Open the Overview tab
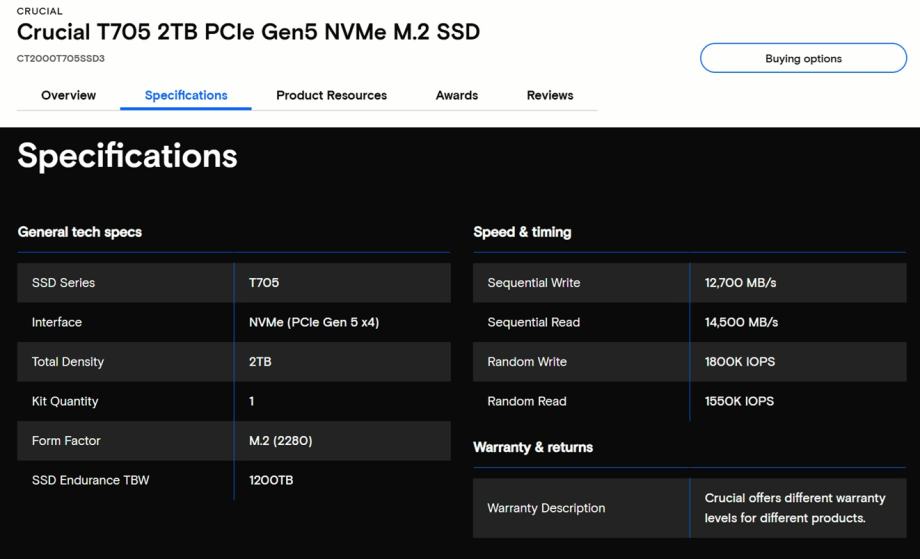This screenshot has height=559, width=920. point(68,95)
